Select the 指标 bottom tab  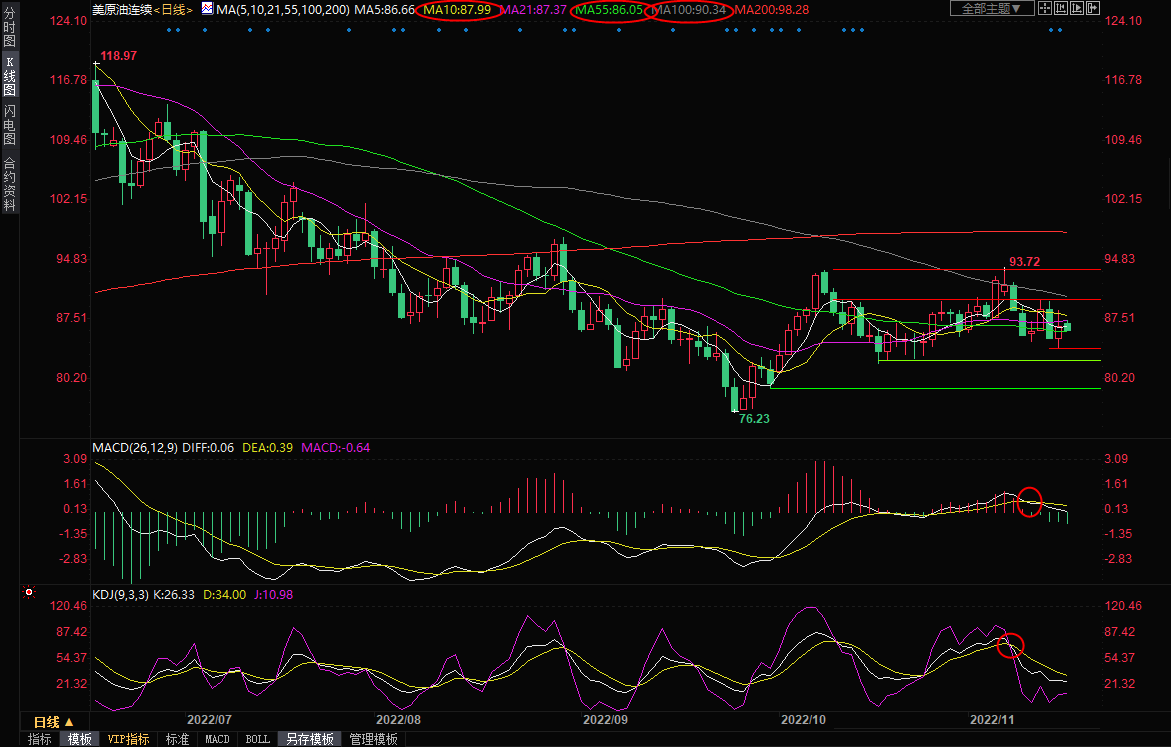[40, 739]
